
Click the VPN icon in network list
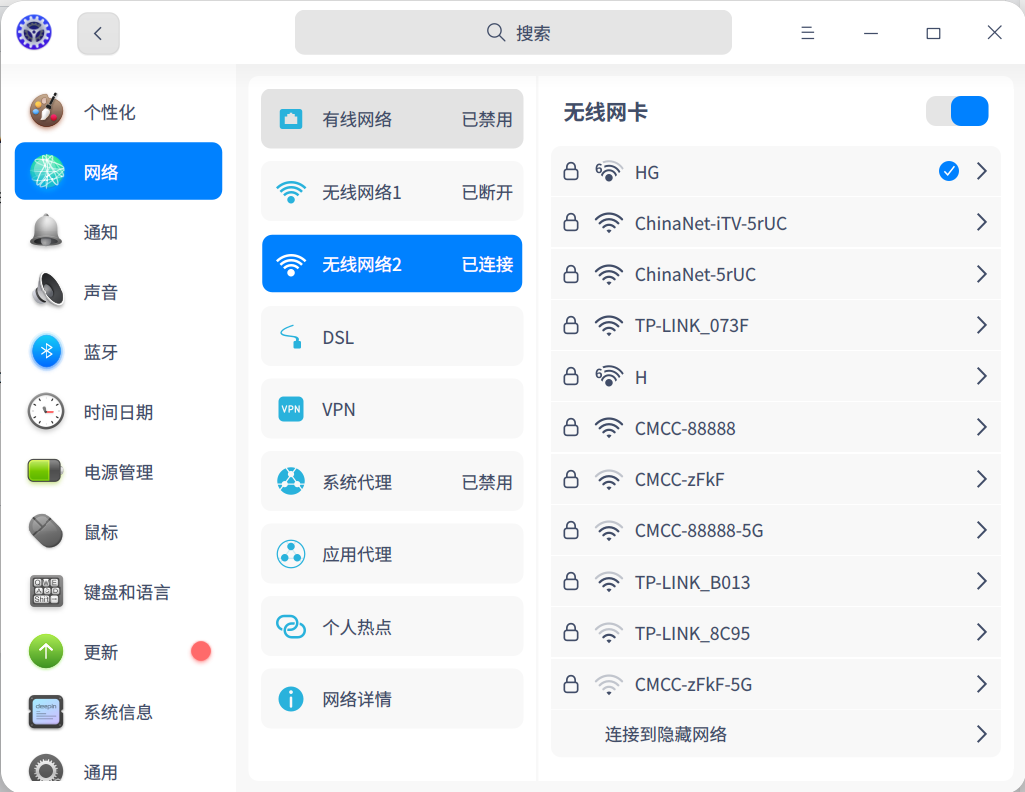(x=290, y=408)
